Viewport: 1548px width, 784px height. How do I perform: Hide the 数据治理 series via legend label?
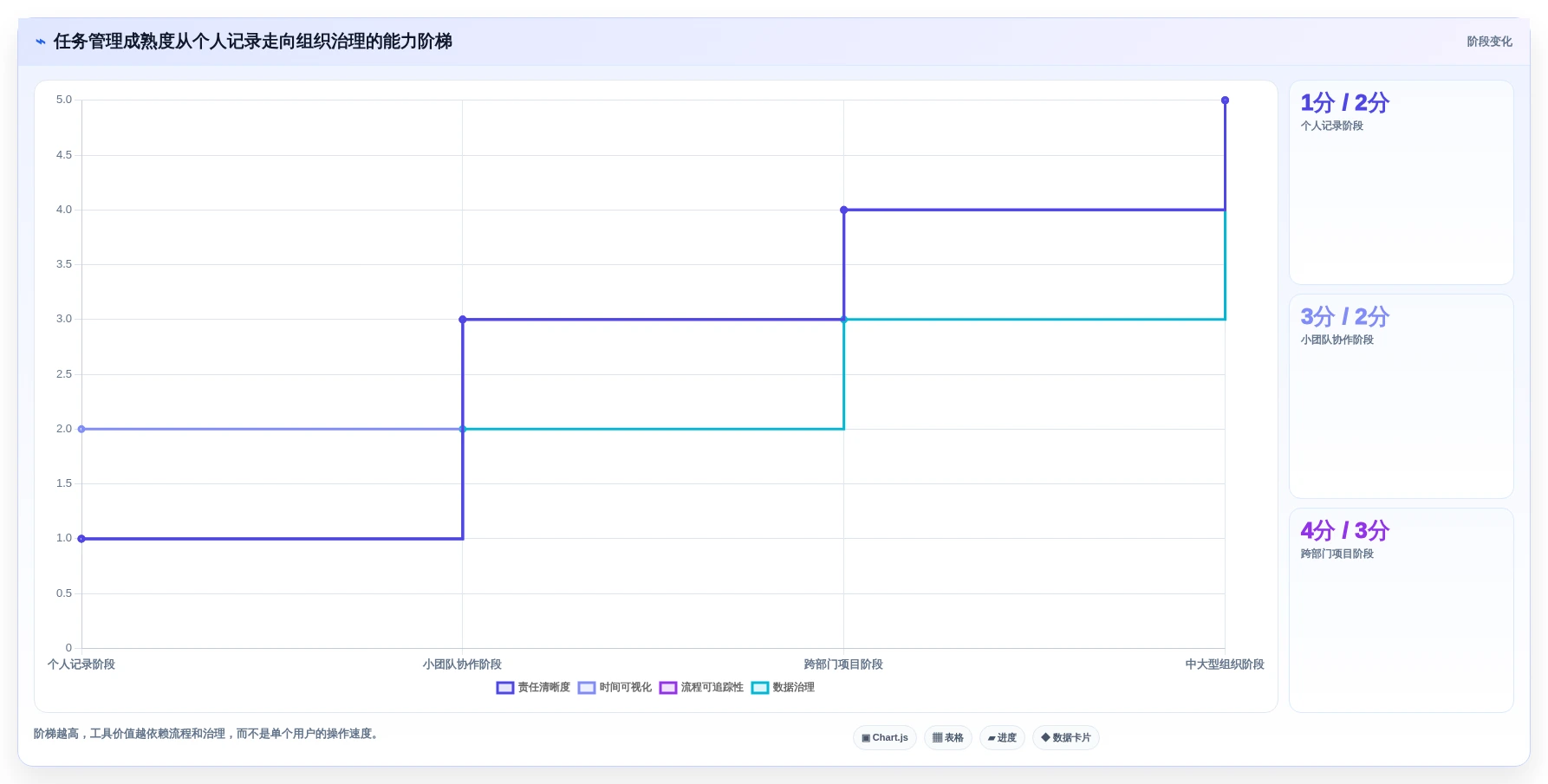[794, 688]
